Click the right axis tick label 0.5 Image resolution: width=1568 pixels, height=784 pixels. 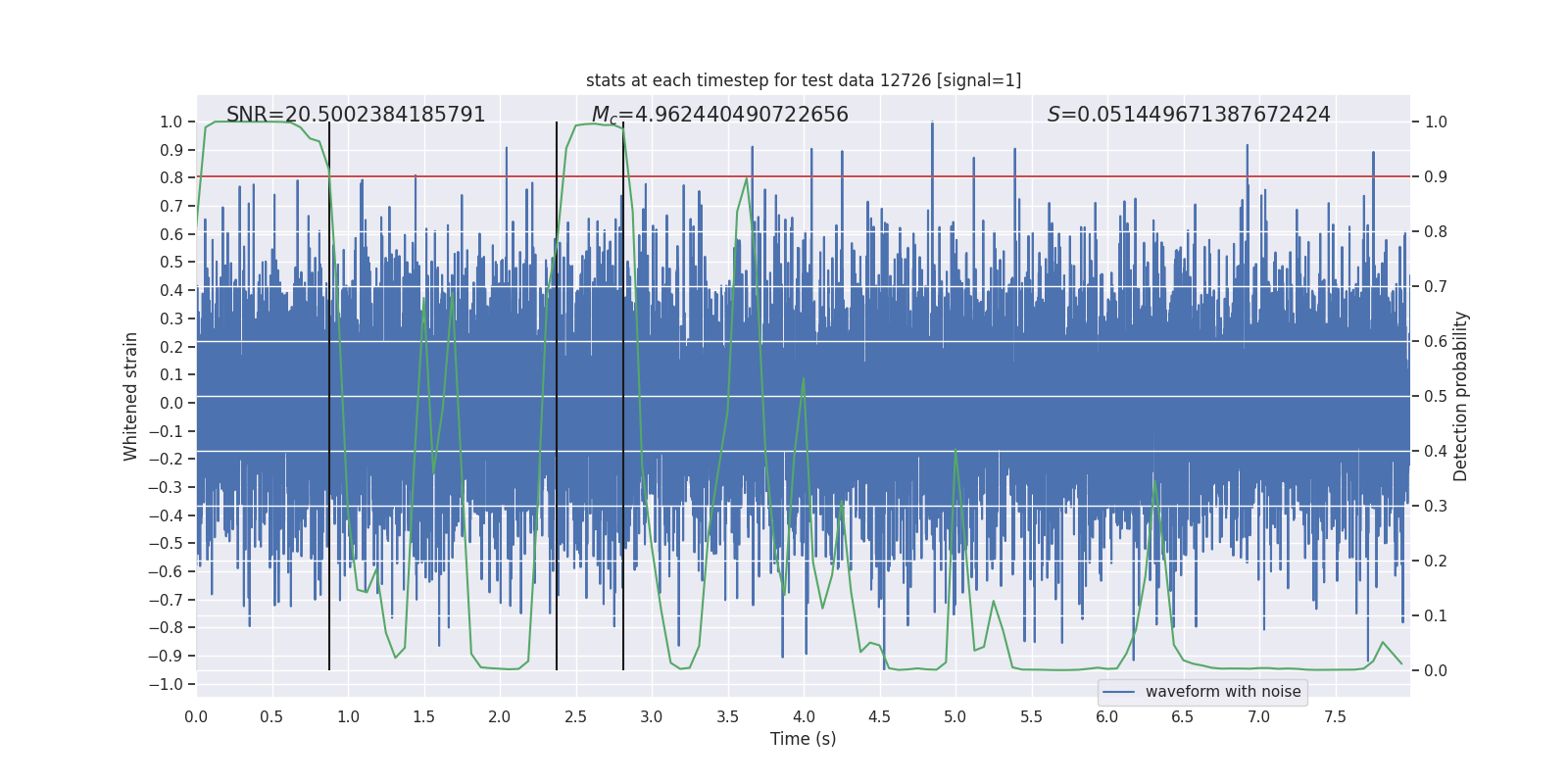pyautogui.click(x=1436, y=396)
